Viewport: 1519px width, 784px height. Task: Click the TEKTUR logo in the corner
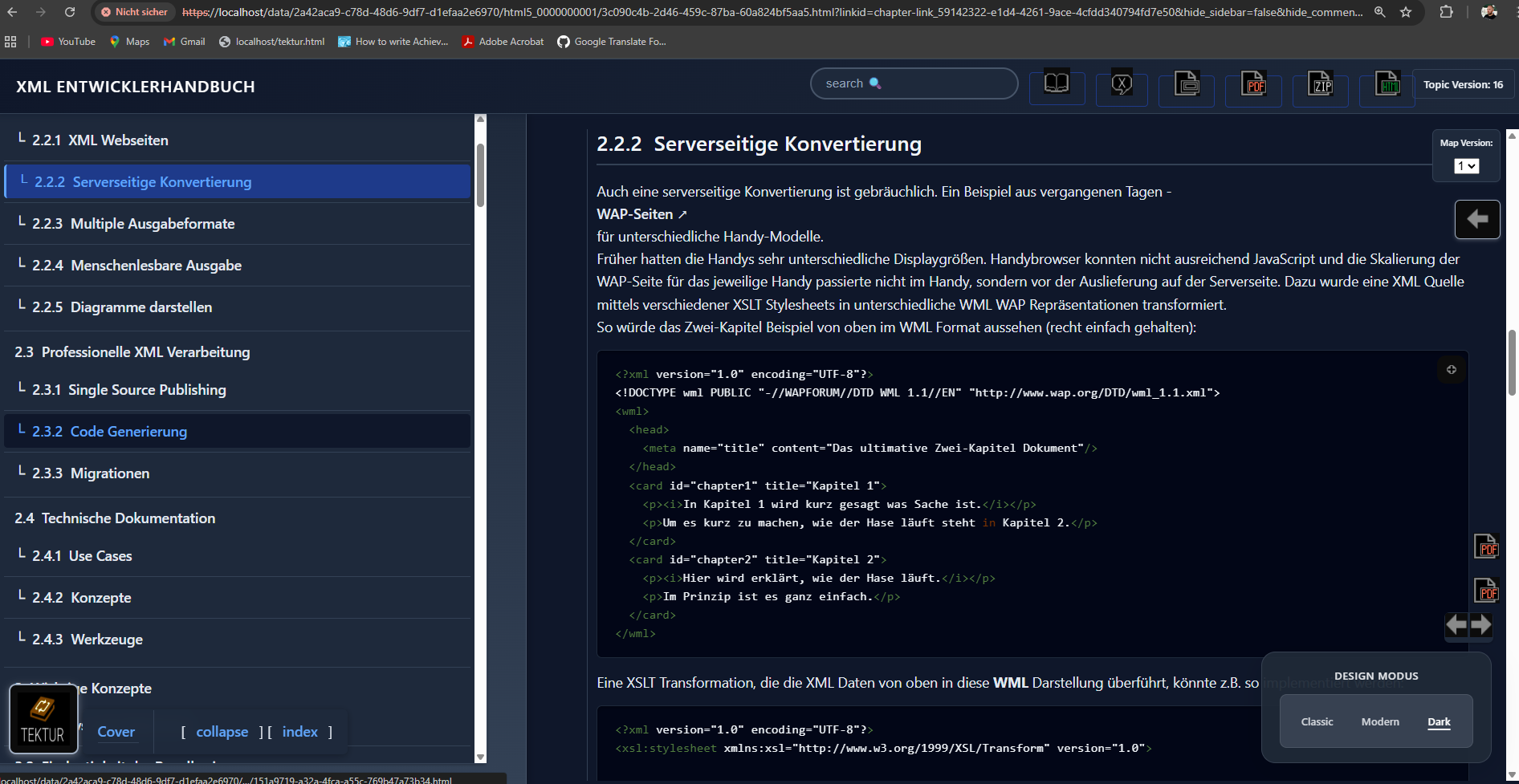pos(43,719)
